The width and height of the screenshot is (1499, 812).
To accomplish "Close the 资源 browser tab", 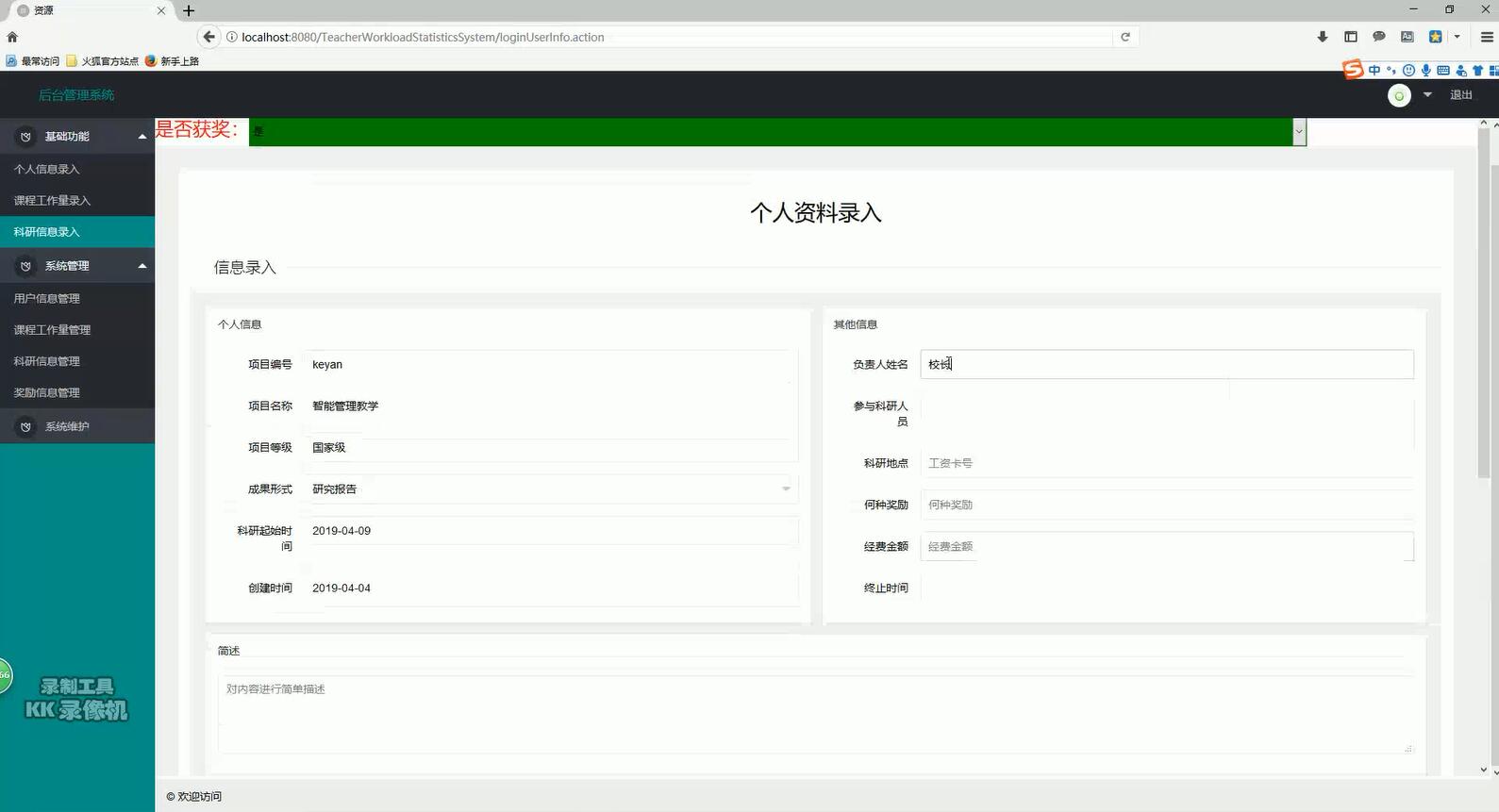I will click(x=161, y=10).
